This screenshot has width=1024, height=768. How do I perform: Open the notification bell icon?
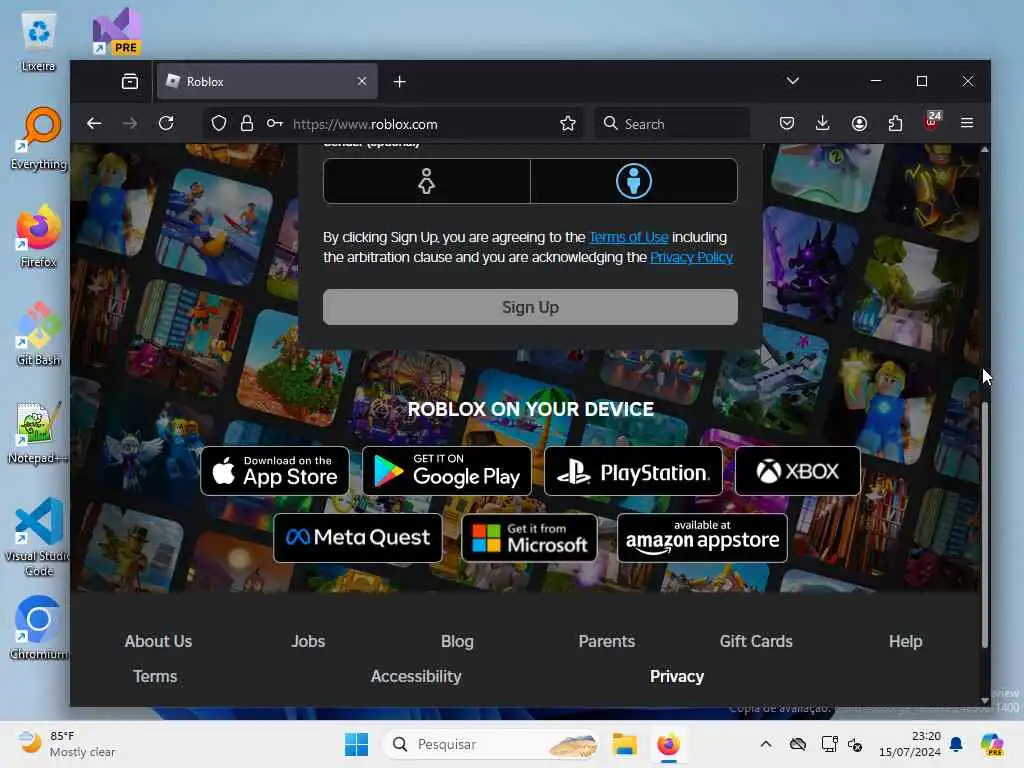pyautogui.click(x=956, y=744)
